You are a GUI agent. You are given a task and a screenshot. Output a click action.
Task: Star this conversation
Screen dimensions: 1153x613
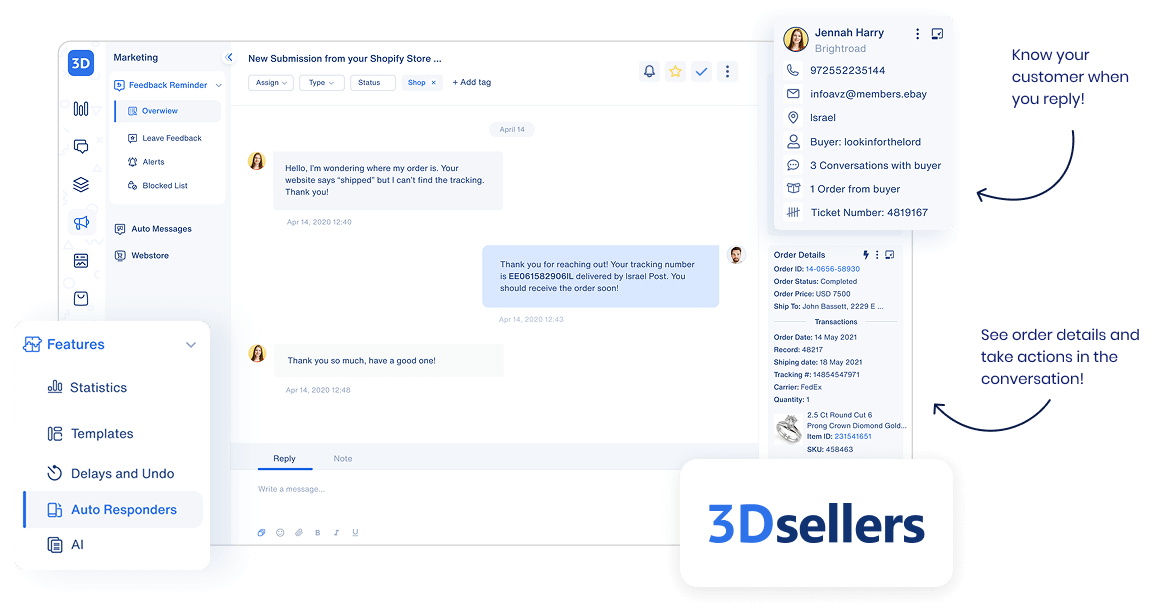point(675,71)
